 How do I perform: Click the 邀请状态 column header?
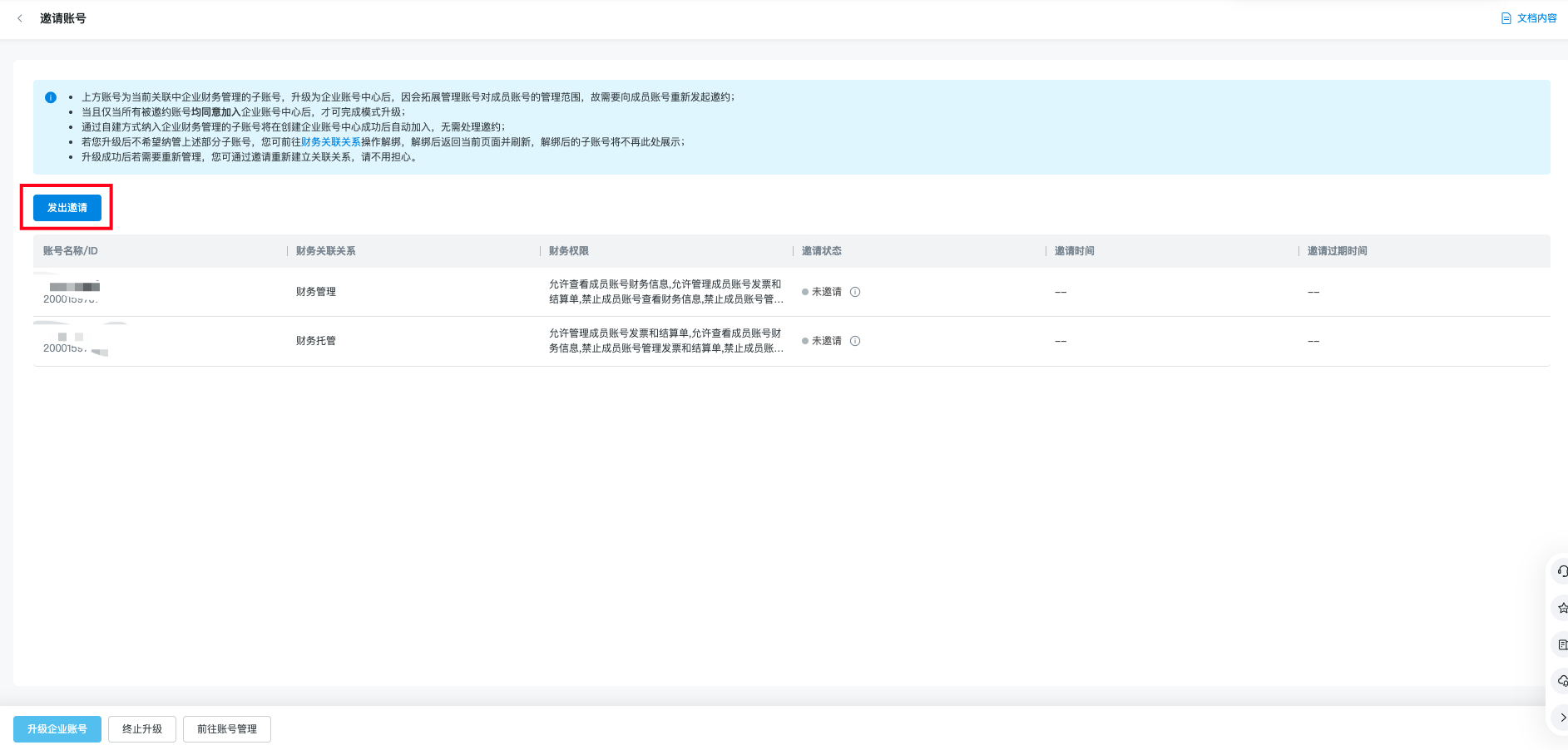pos(821,251)
